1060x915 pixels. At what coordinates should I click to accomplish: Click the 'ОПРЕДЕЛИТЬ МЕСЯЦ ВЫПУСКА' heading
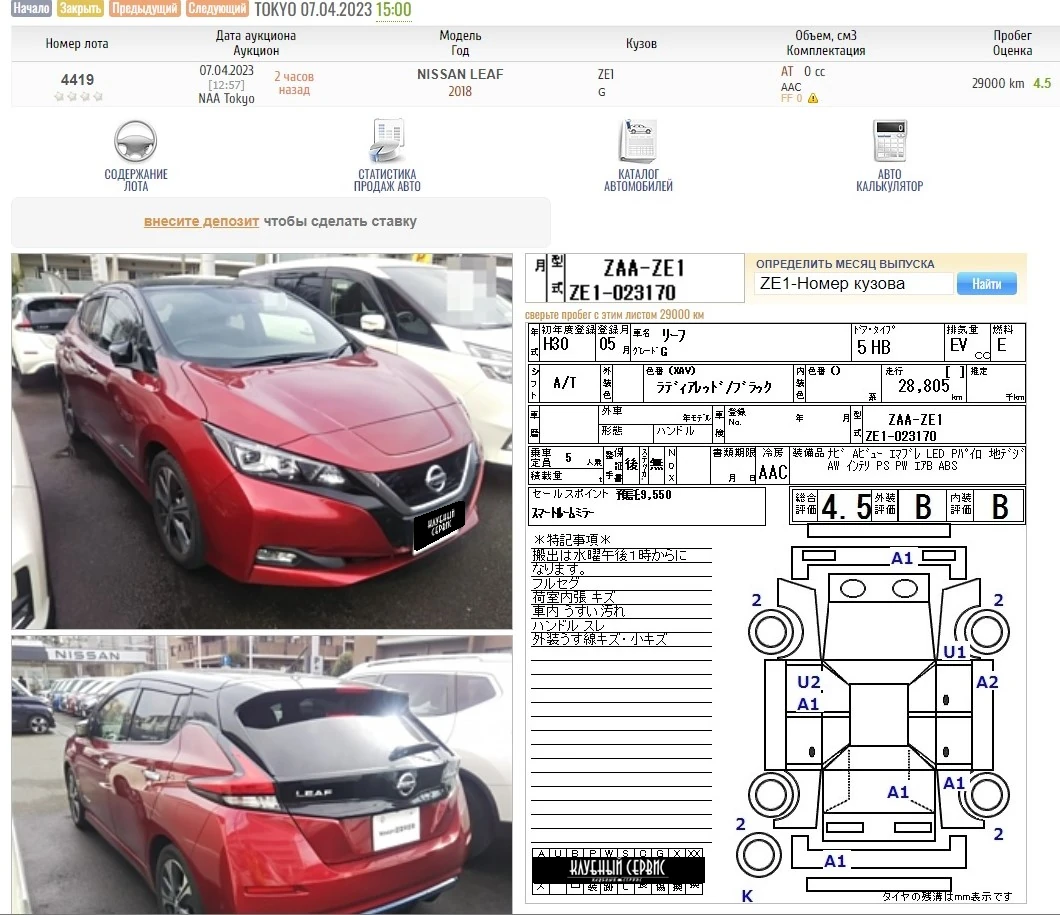click(845, 264)
